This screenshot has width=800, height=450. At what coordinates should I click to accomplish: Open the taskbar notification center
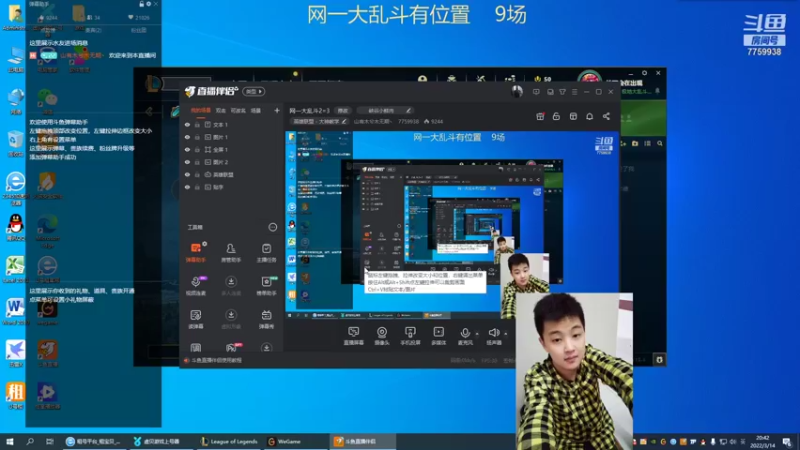(x=787, y=441)
